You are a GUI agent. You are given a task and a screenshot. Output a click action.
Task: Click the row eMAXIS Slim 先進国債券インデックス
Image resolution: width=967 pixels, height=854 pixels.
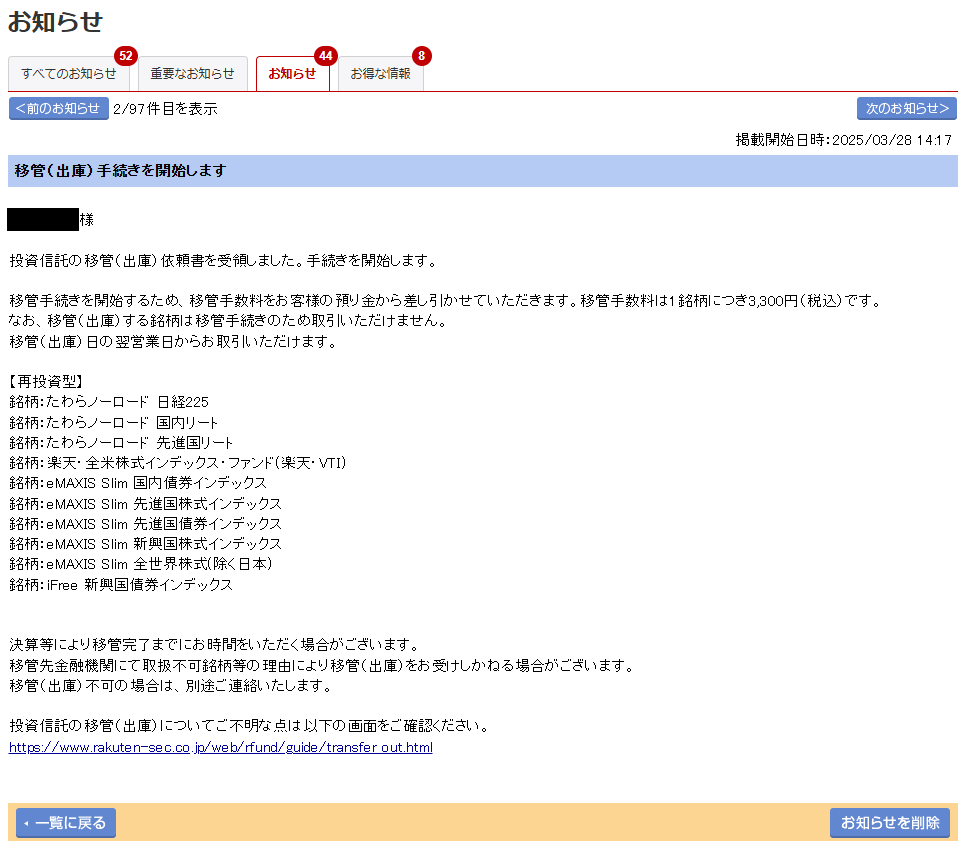[x=146, y=523]
